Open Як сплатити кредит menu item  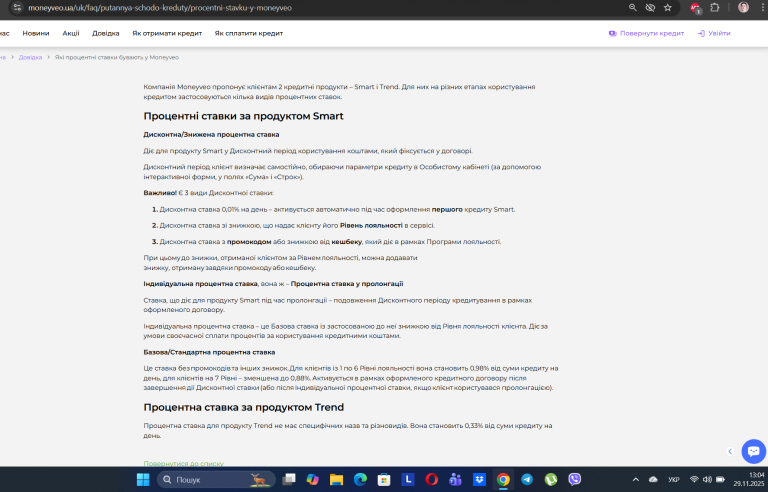coord(249,33)
